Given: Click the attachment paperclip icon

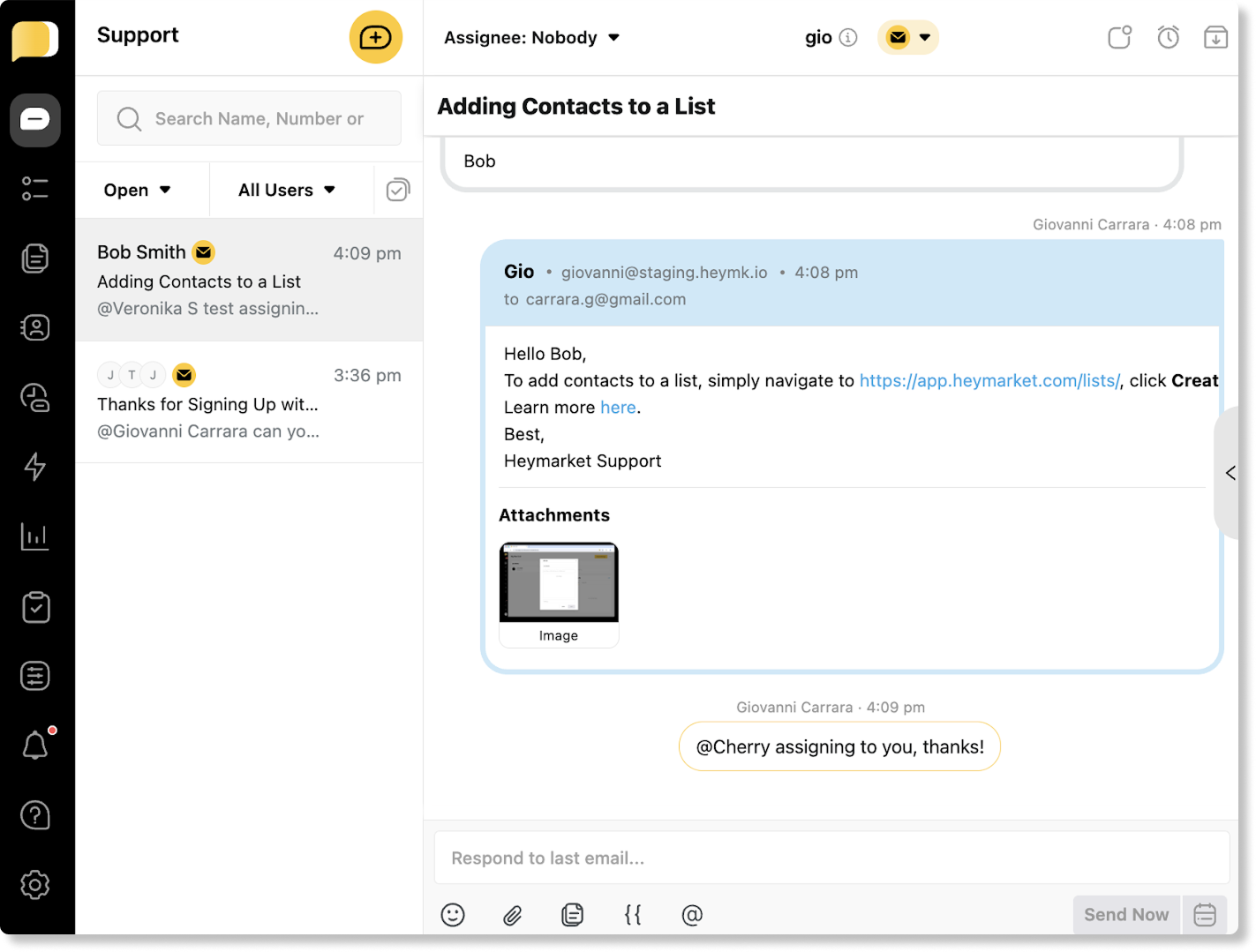Looking at the screenshot, I should coord(512,915).
